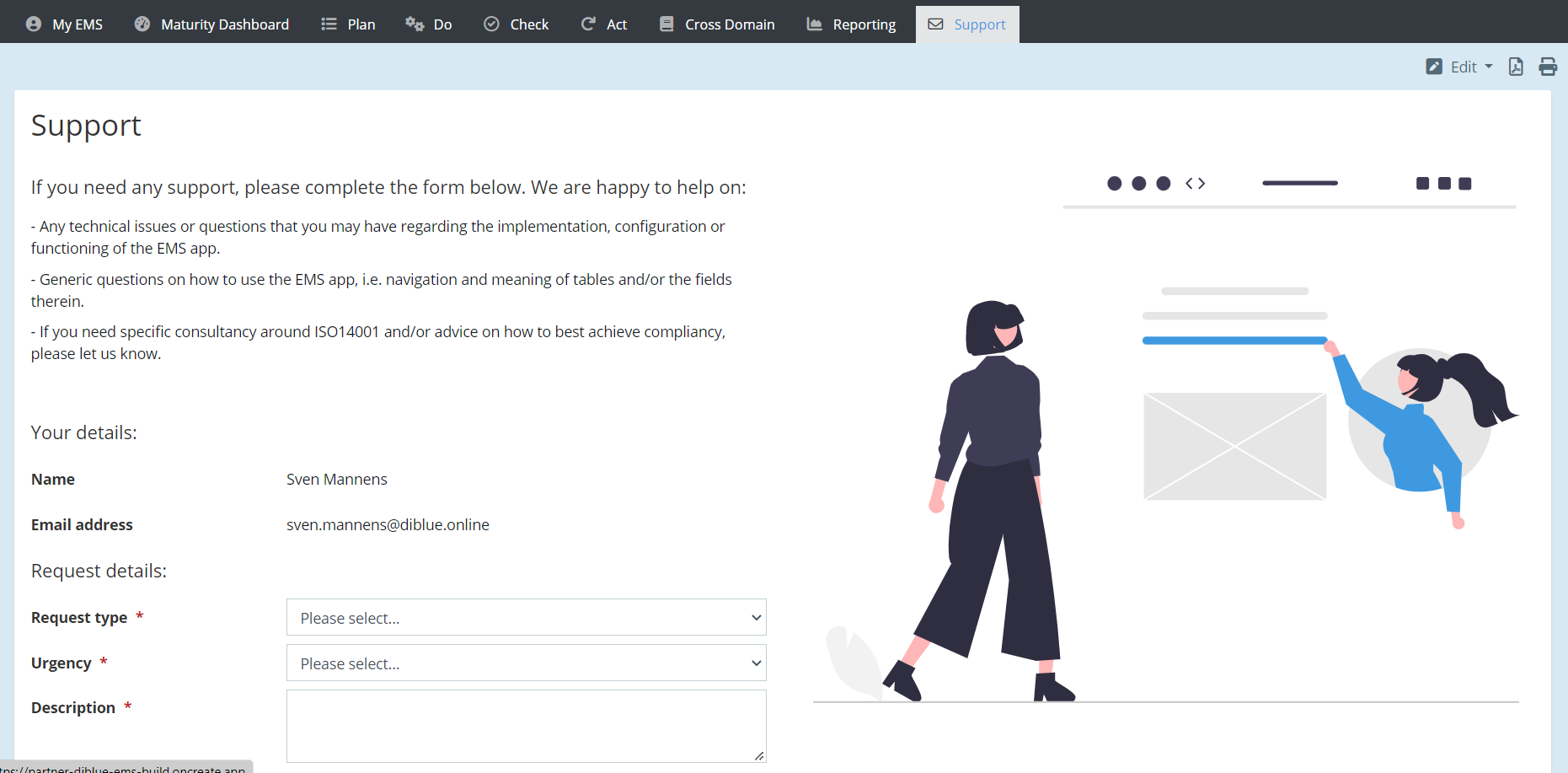Click the Plan list icon
This screenshot has width=1568, height=773.
tap(329, 24)
